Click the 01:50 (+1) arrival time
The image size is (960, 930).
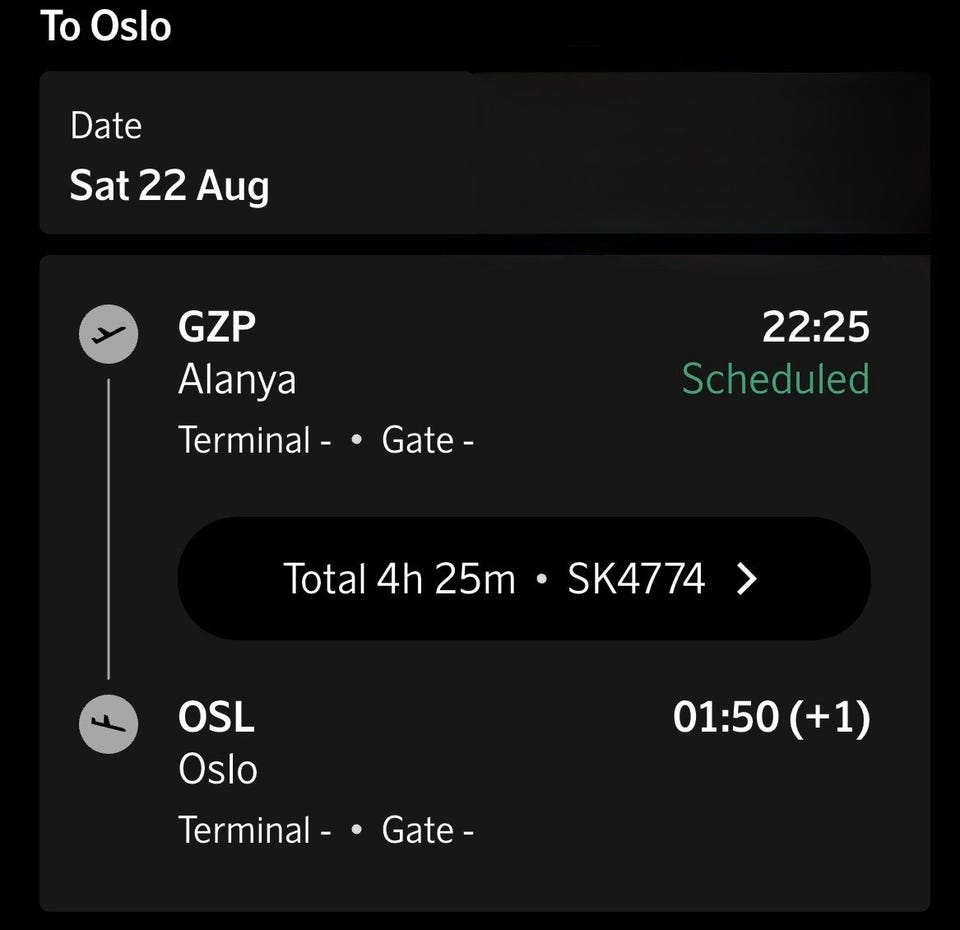click(771, 717)
